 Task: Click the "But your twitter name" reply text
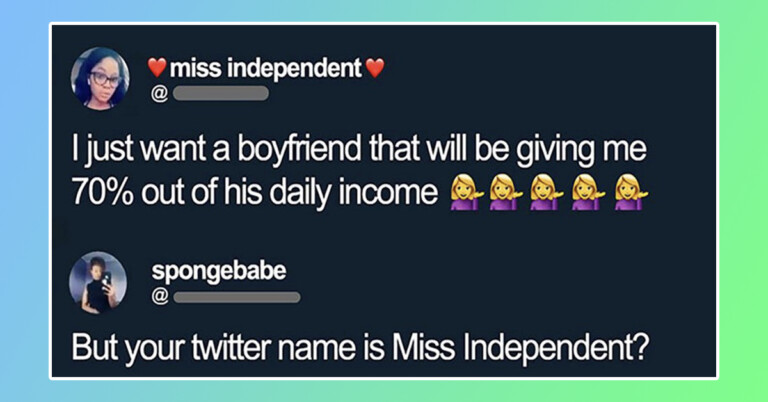click(360, 348)
